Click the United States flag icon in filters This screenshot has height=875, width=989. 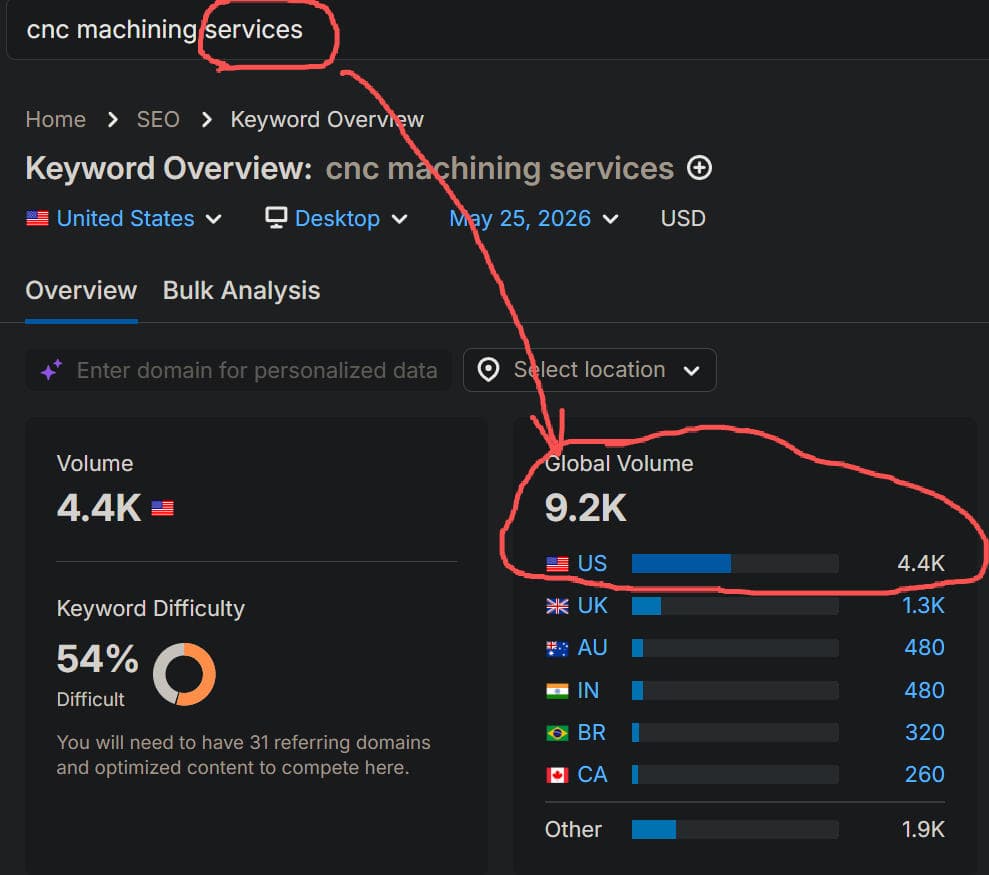point(37,218)
